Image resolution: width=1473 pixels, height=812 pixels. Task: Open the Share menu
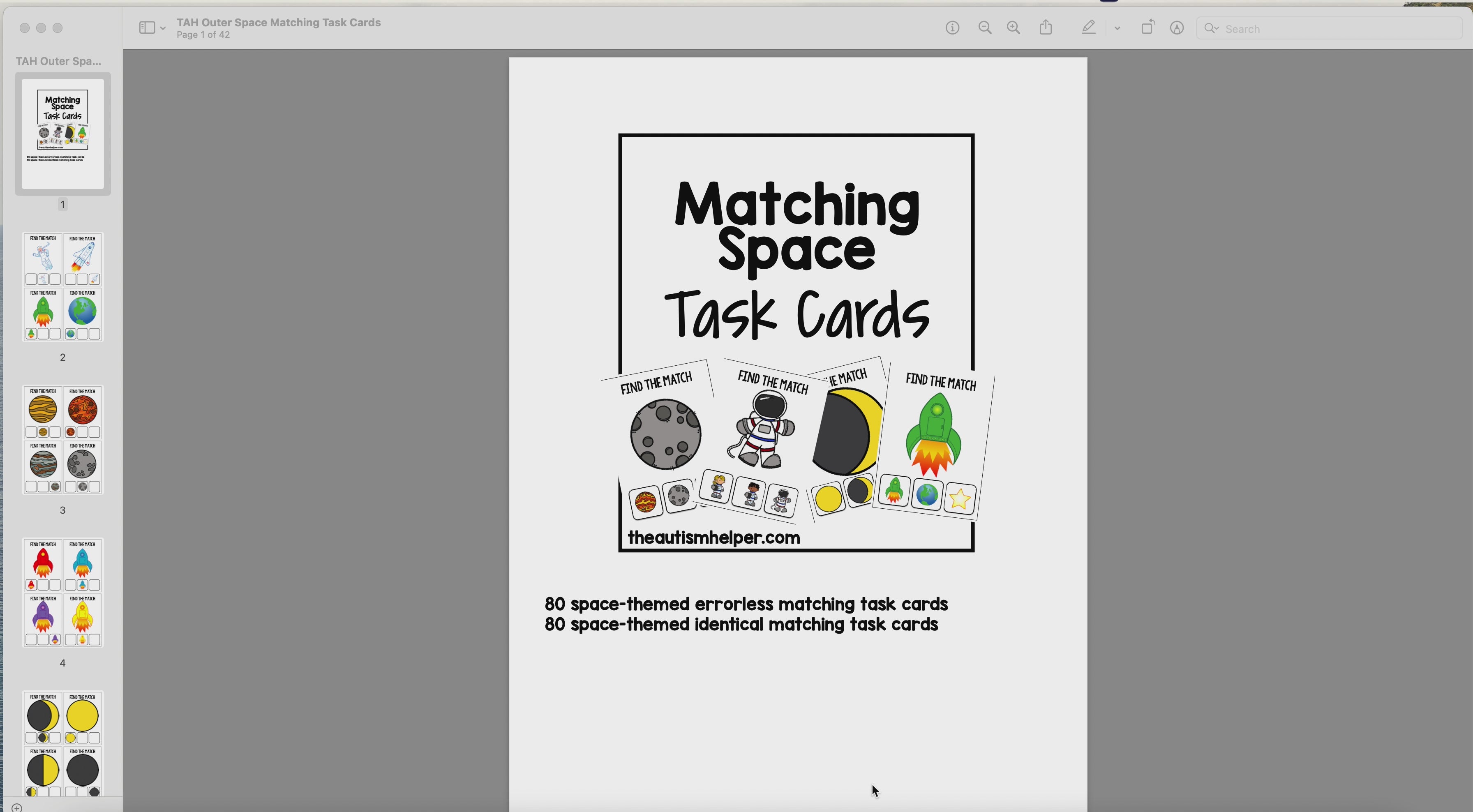click(x=1046, y=27)
